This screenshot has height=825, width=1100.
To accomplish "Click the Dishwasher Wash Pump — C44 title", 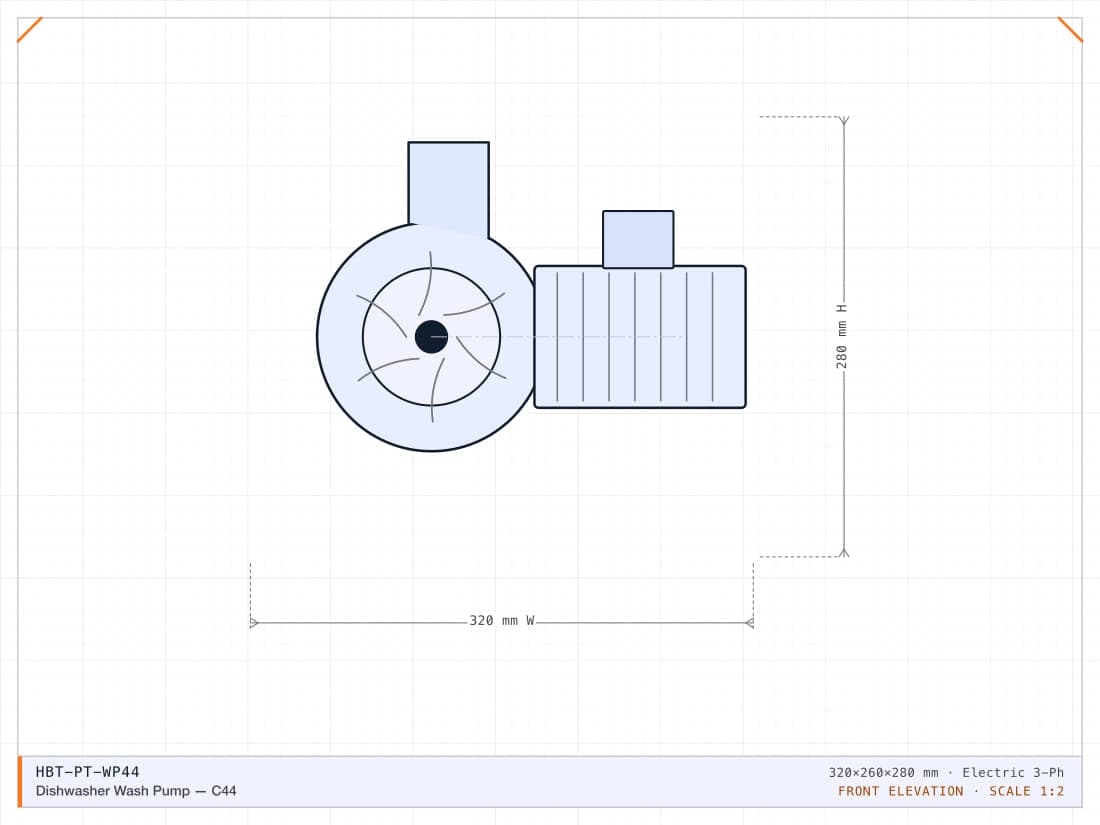I will click(136, 791).
